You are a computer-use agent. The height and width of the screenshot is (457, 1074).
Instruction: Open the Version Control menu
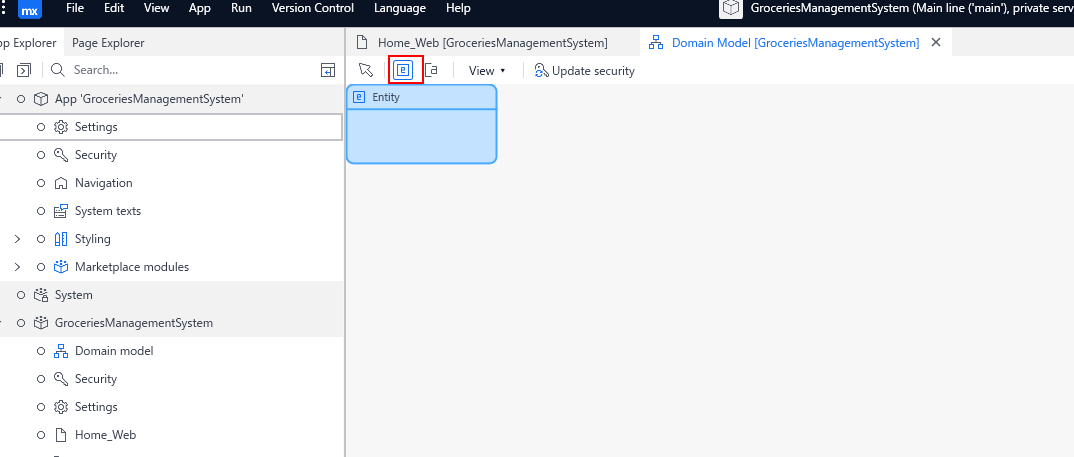pos(313,8)
